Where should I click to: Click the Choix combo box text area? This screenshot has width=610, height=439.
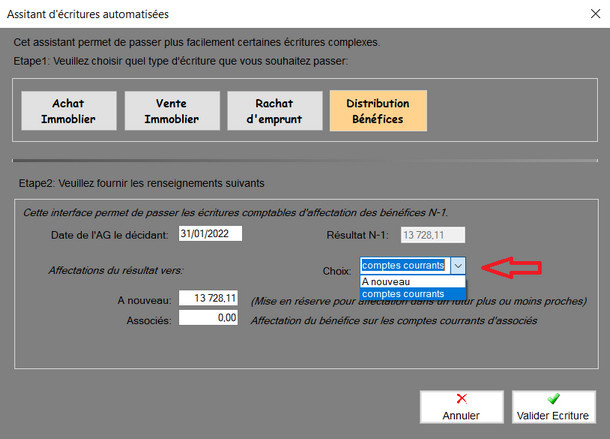pos(404,266)
